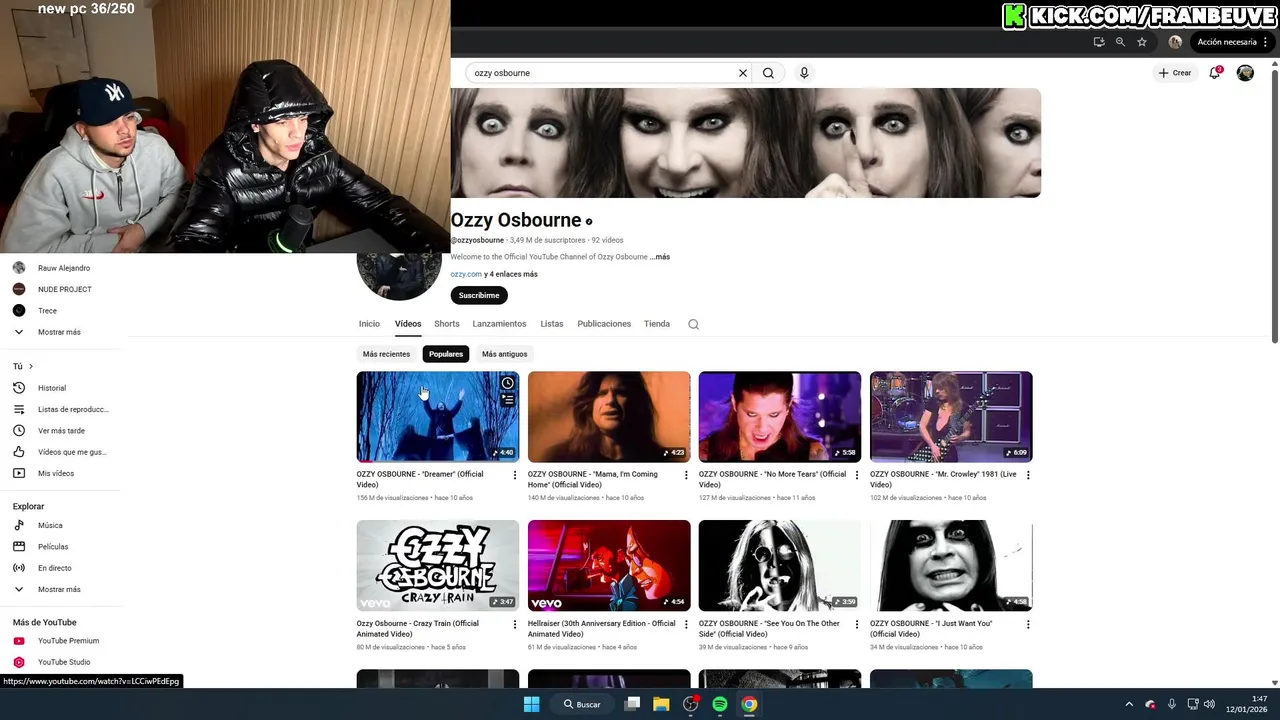This screenshot has height=720, width=1280.
Task: Open the taskbar volume speaker icon
Action: click(x=1209, y=704)
